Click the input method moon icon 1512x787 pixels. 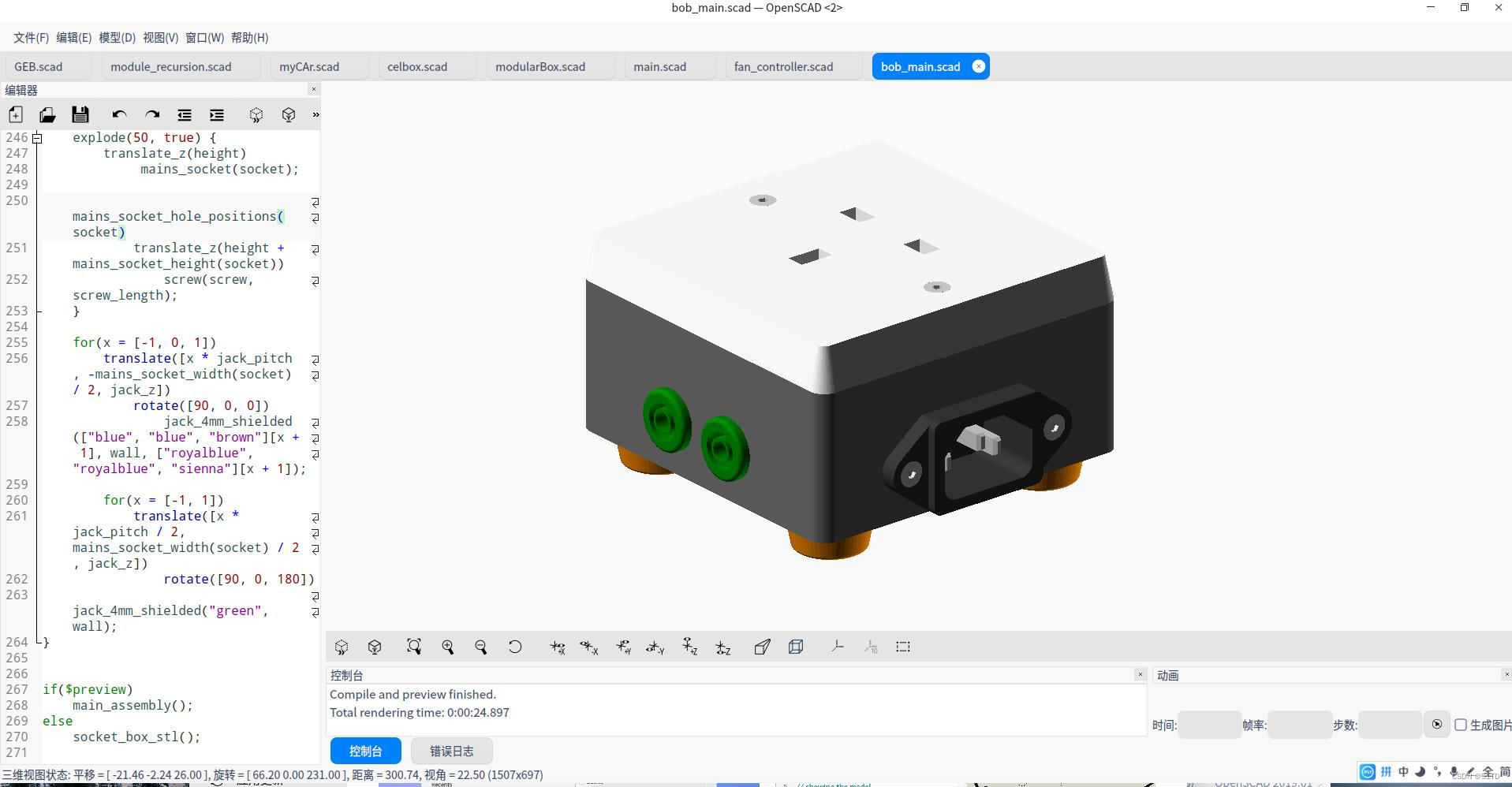point(1421,772)
